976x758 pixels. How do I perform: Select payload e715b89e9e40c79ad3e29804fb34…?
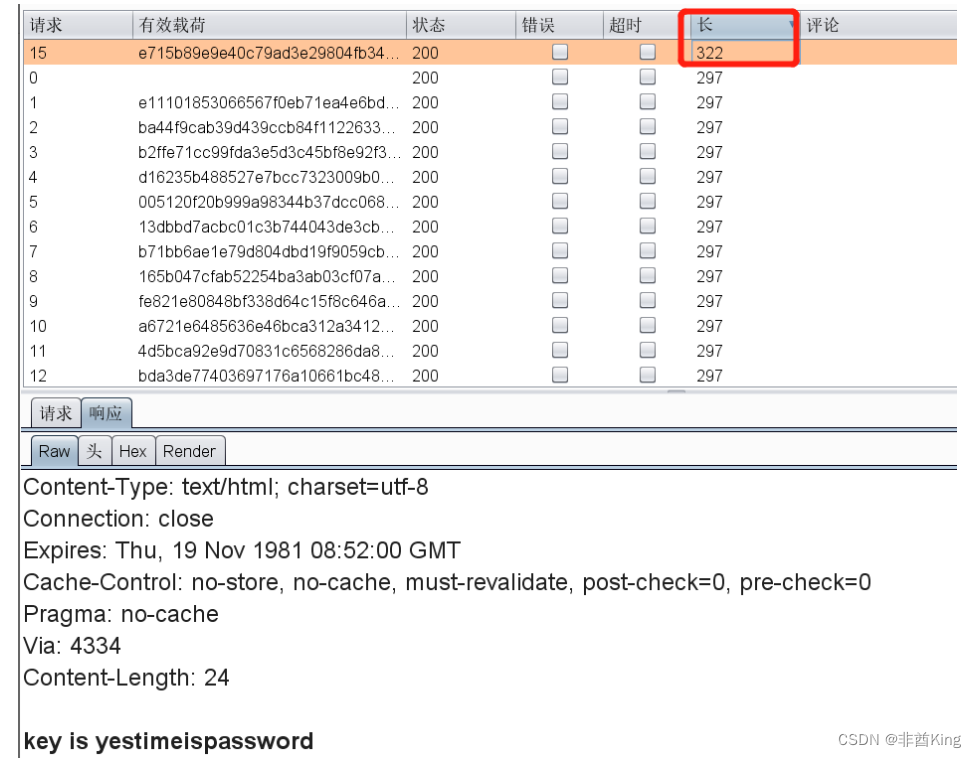point(268,53)
